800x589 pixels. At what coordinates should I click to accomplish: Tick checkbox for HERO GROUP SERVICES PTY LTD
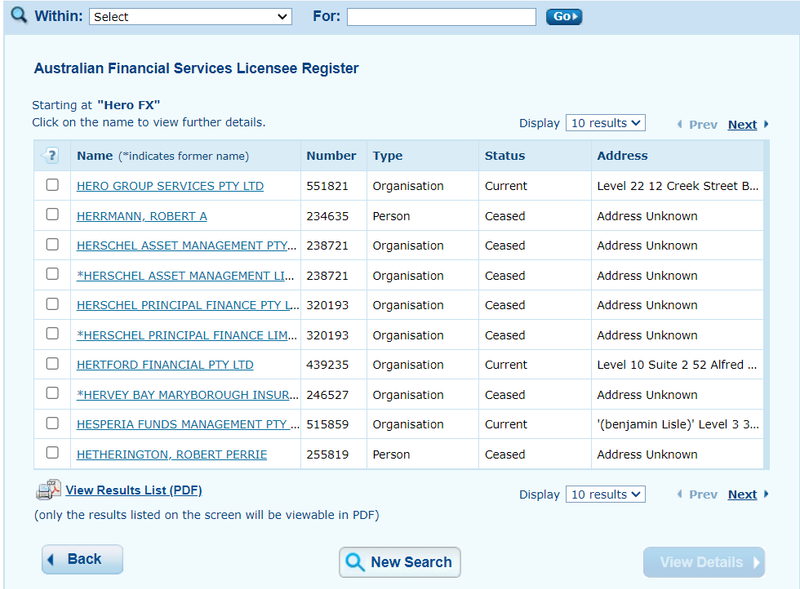[x=52, y=185]
